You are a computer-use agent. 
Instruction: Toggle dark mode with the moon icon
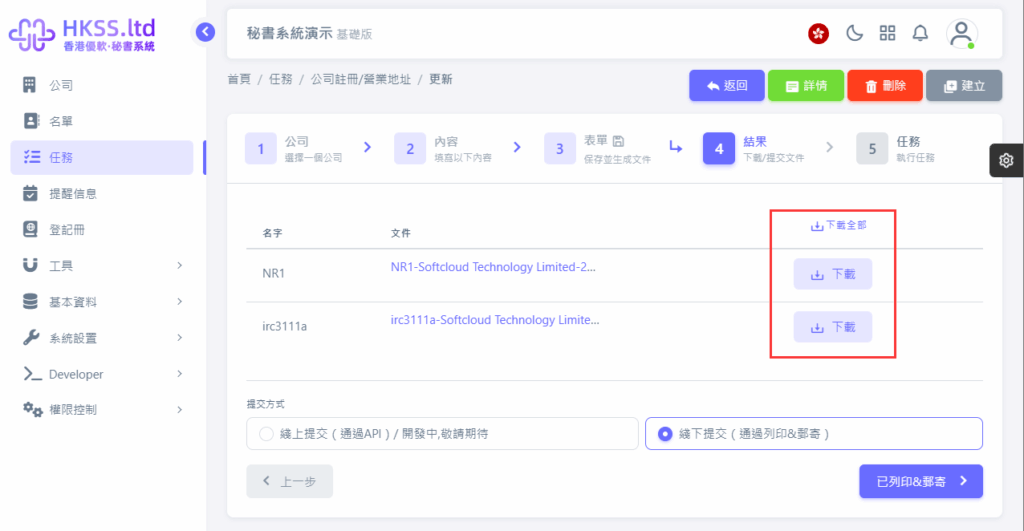854,33
